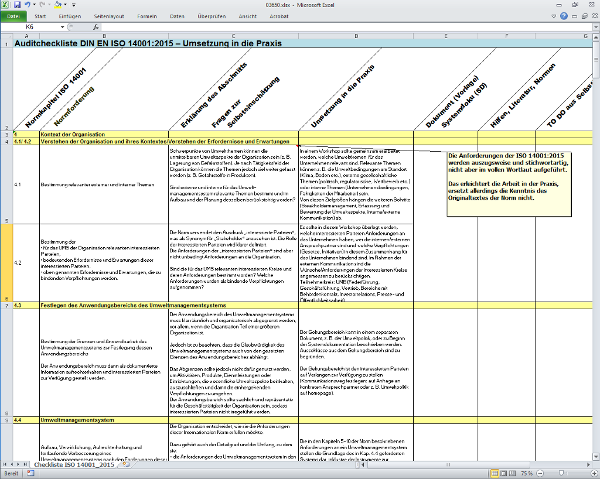Select the Checkliste ISO 14001_2015 sheet tab
Image resolution: width=600 pixels, height=479 pixels.
click(x=64, y=465)
